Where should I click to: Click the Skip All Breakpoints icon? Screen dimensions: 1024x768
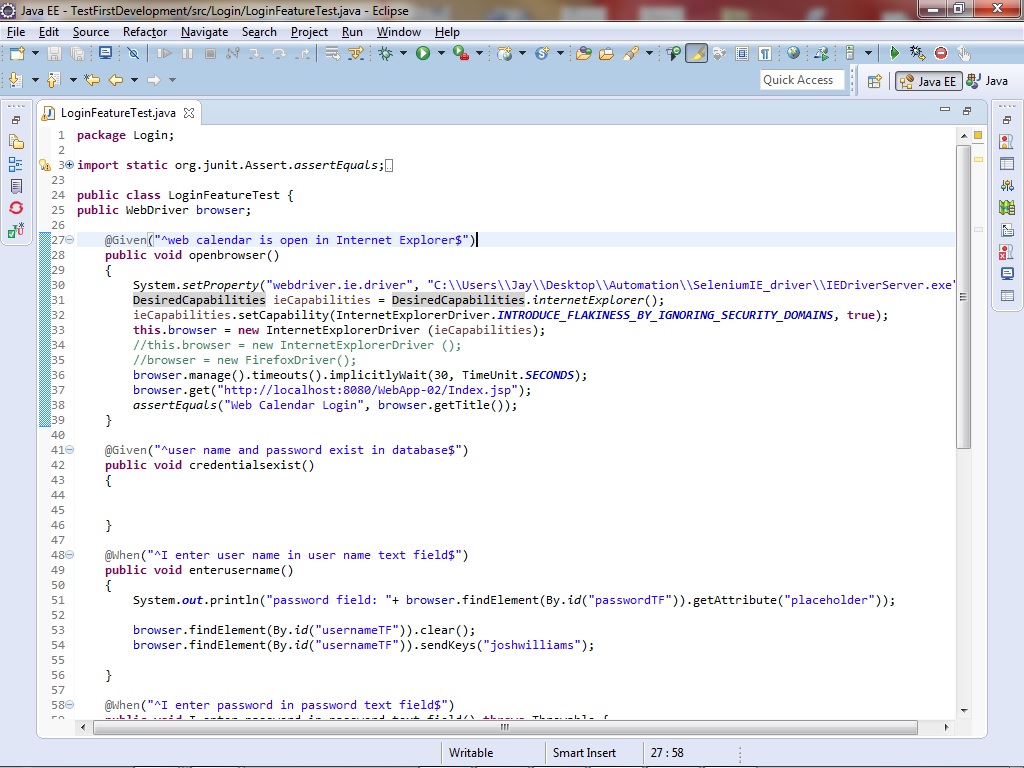[x=133, y=53]
